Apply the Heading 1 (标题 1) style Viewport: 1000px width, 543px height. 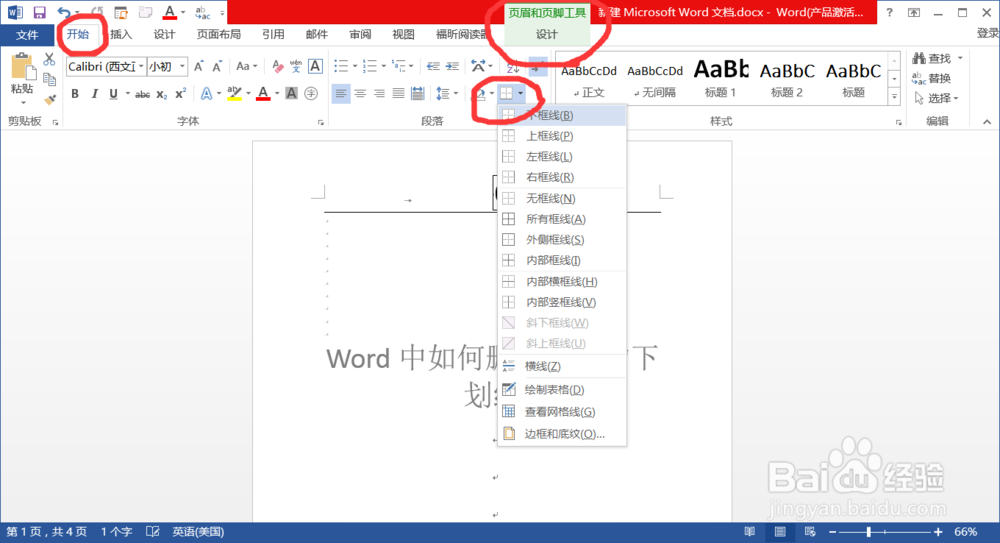tap(721, 77)
